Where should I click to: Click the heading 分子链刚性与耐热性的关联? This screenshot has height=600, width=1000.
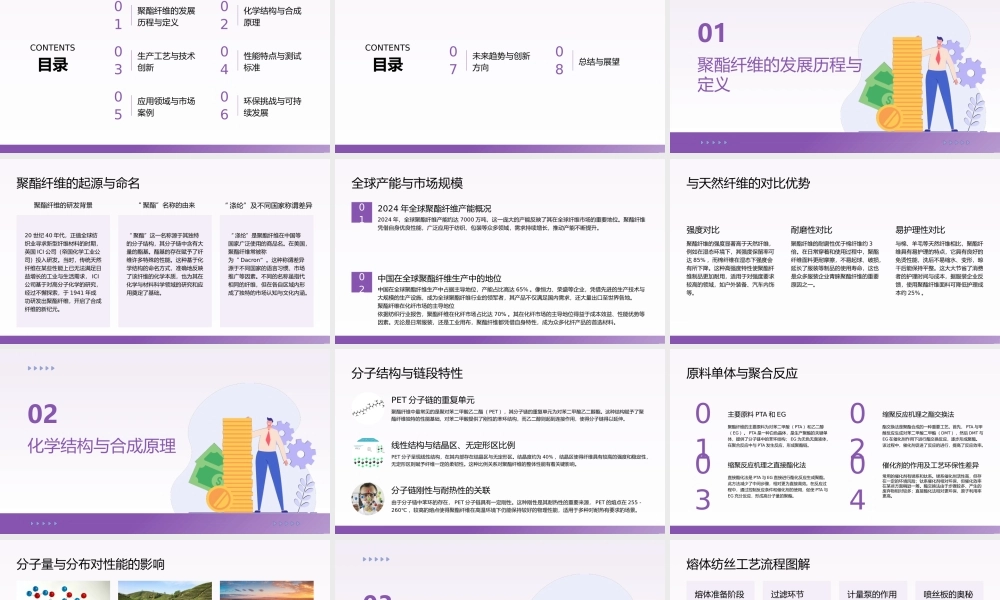click(441, 490)
